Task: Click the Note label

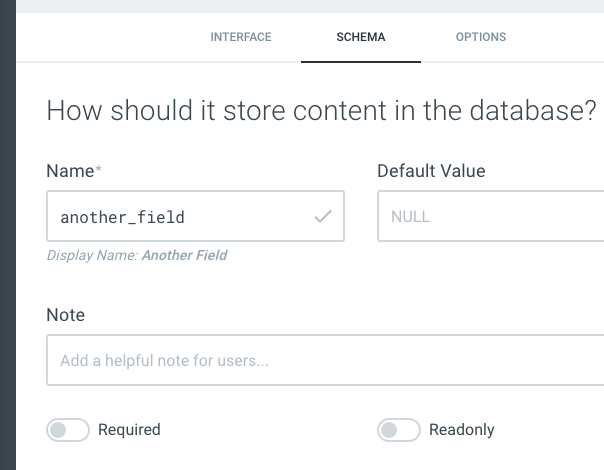Action: click(x=66, y=315)
